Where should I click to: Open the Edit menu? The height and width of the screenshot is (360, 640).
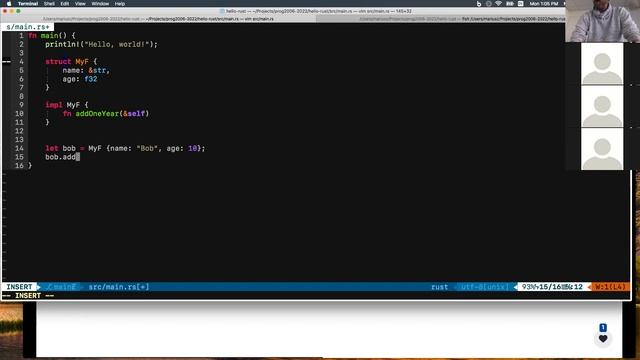click(x=65, y=4)
